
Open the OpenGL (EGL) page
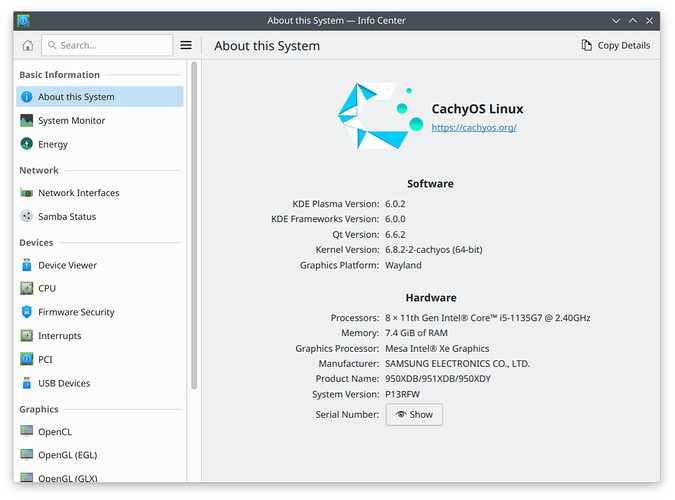click(66, 456)
